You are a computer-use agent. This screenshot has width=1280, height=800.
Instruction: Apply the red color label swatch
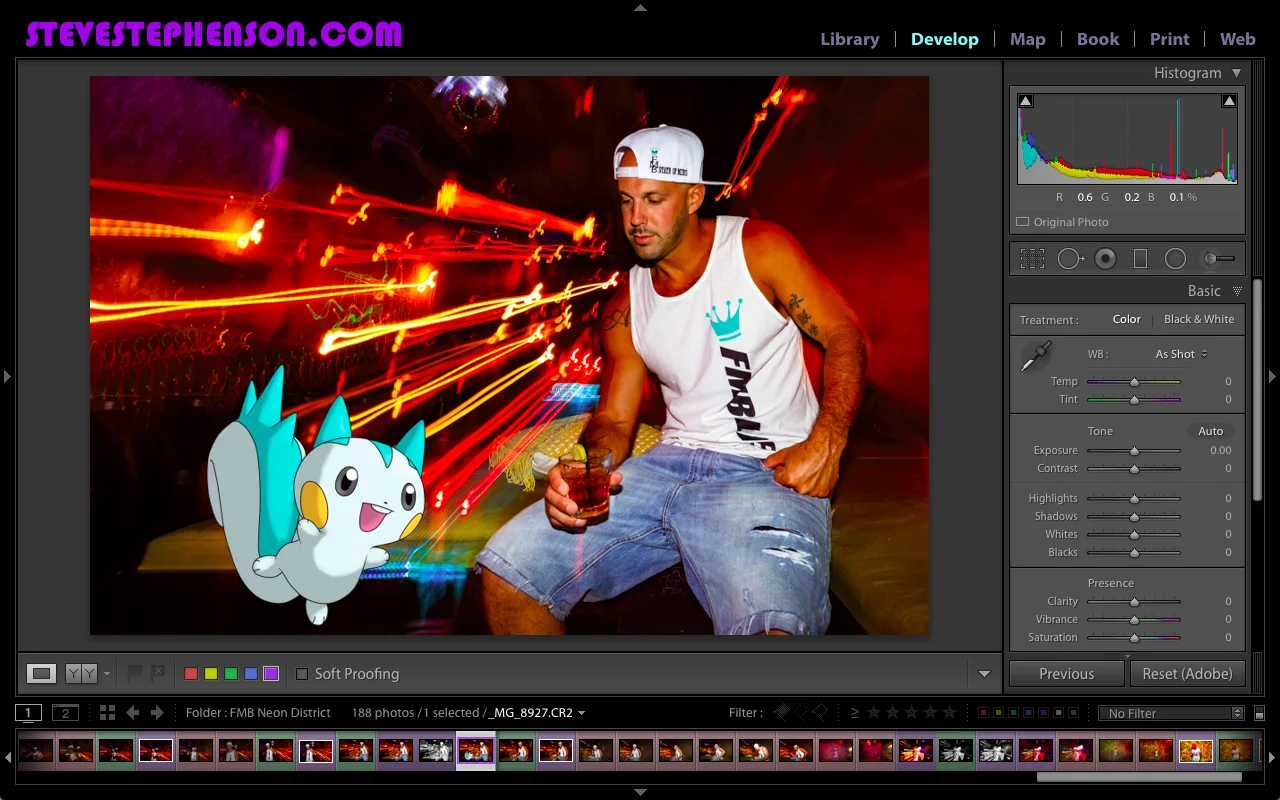pyautogui.click(x=191, y=674)
